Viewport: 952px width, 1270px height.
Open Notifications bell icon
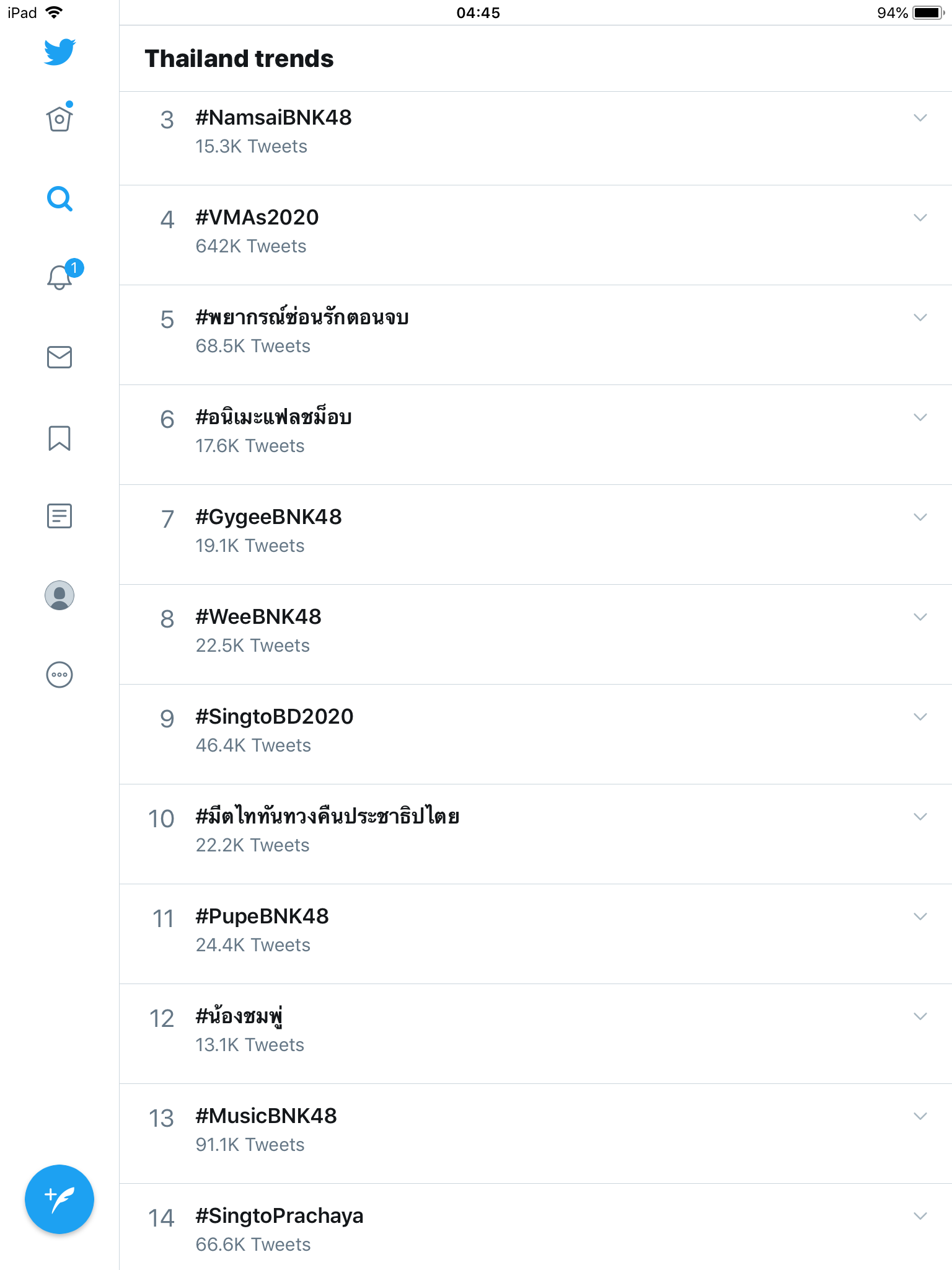59,277
